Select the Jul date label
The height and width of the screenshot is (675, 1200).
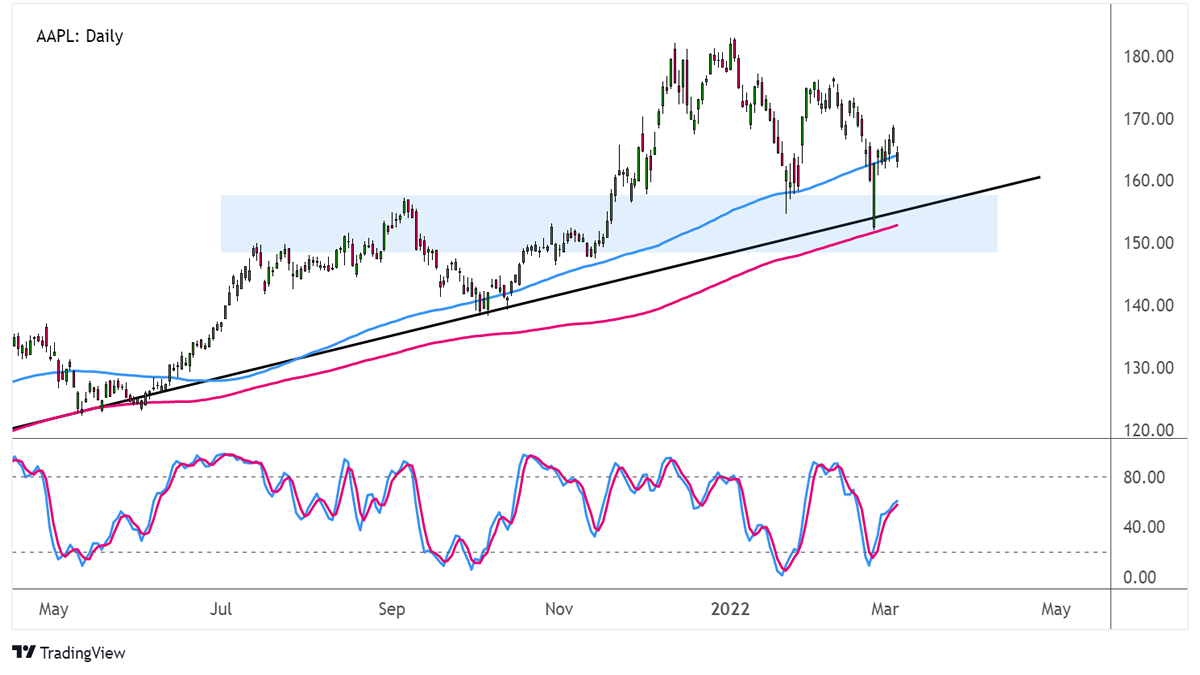click(223, 609)
